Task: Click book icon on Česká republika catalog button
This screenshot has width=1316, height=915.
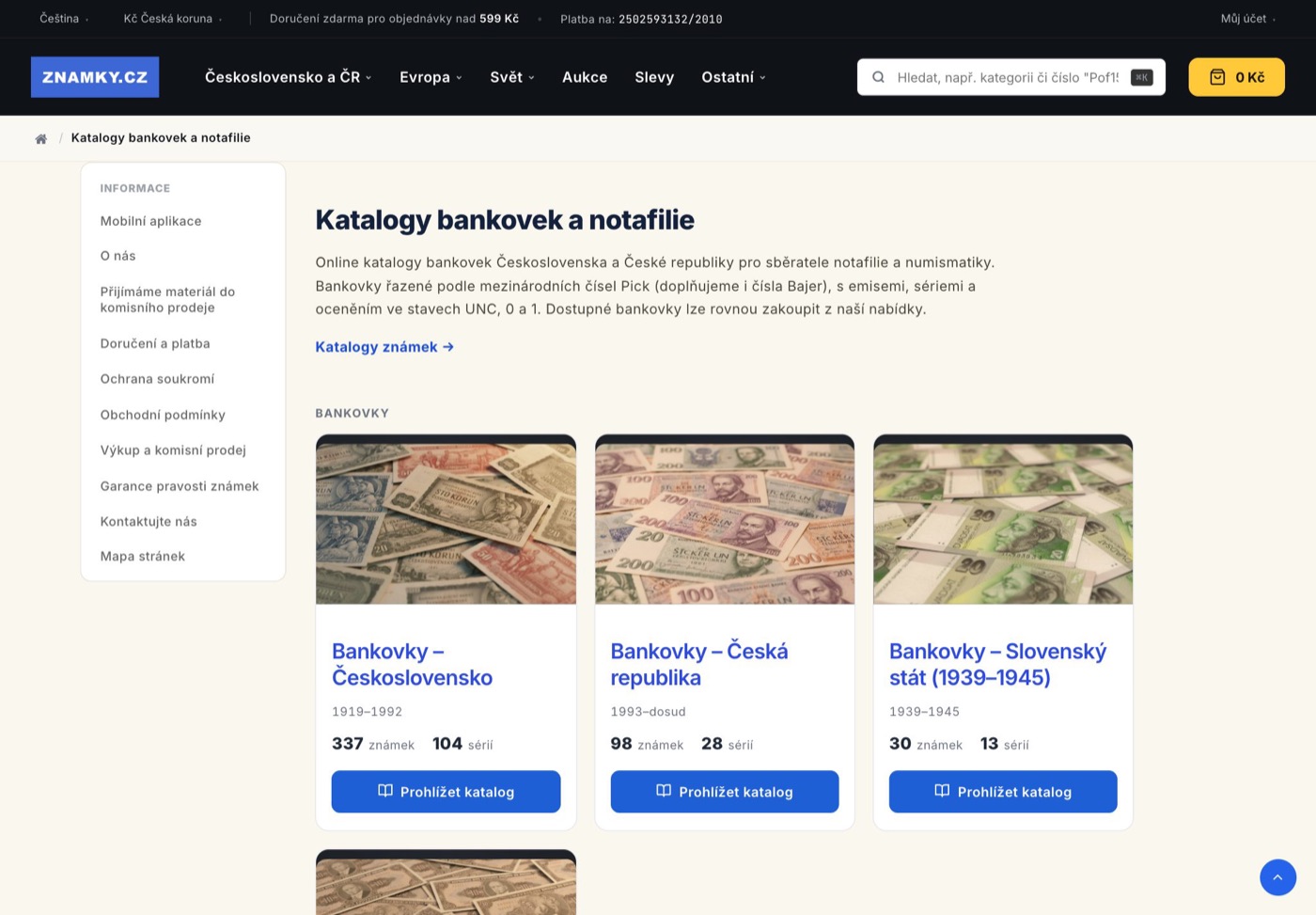Action: 664,791
